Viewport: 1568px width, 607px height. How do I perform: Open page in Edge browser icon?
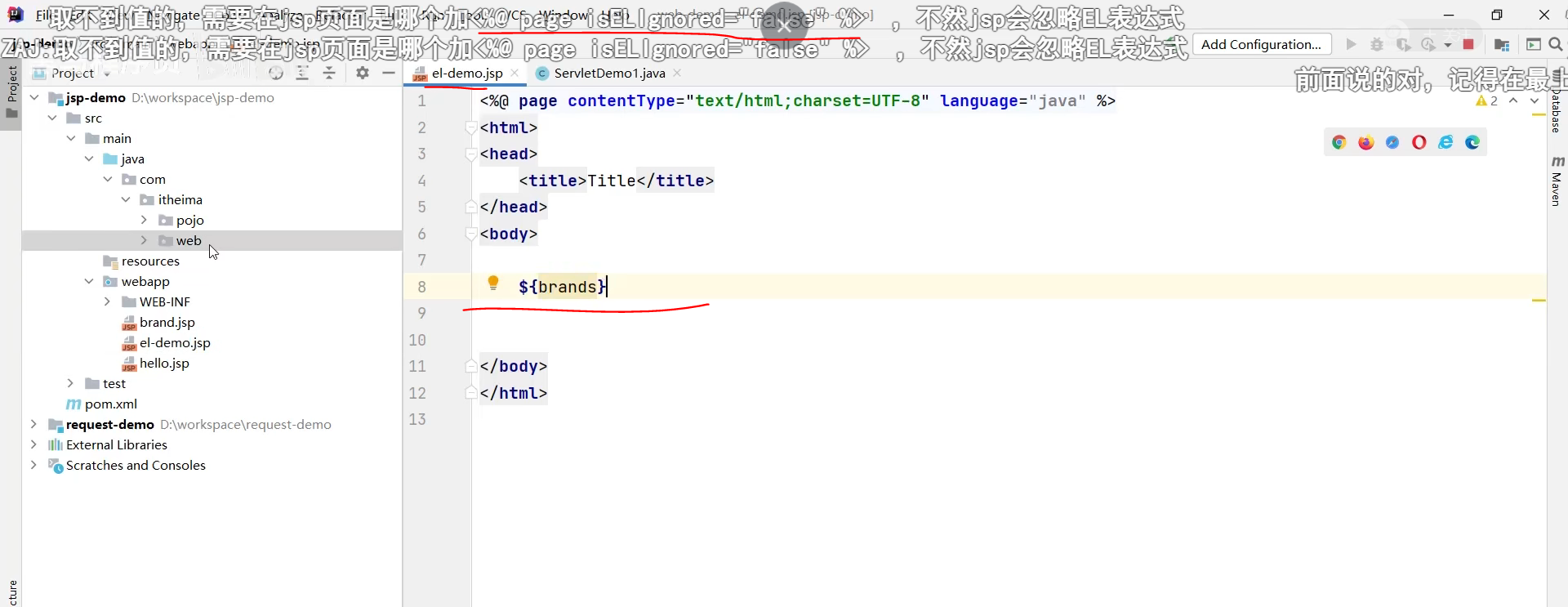(x=1472, y=142)
